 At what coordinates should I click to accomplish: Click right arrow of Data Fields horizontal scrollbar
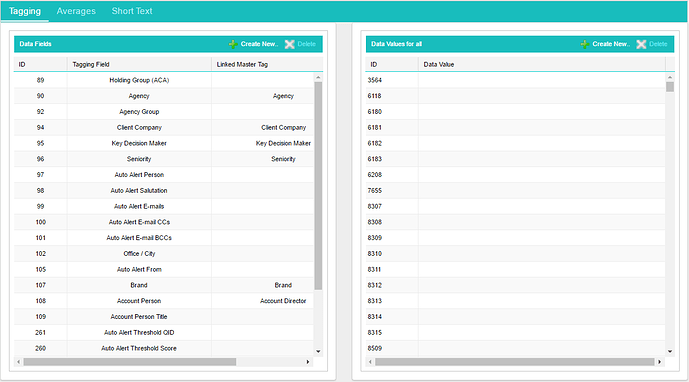[x=308, y=362]
